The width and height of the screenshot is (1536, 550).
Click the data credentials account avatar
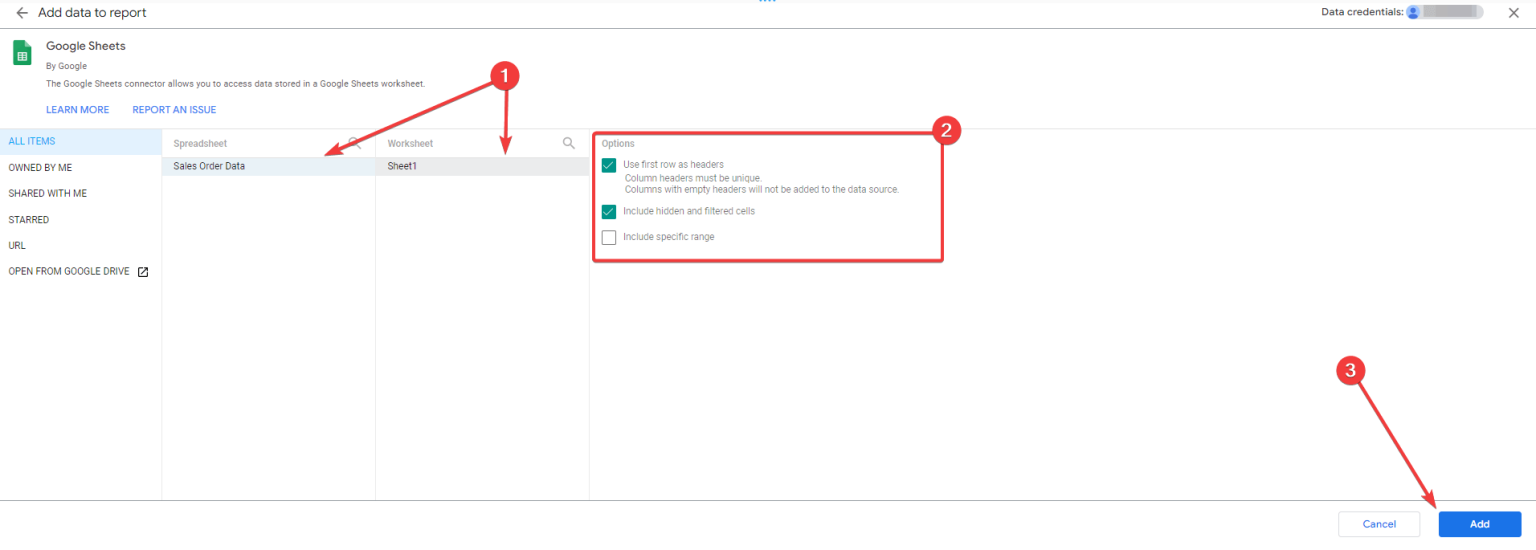tap(1413, 12)
